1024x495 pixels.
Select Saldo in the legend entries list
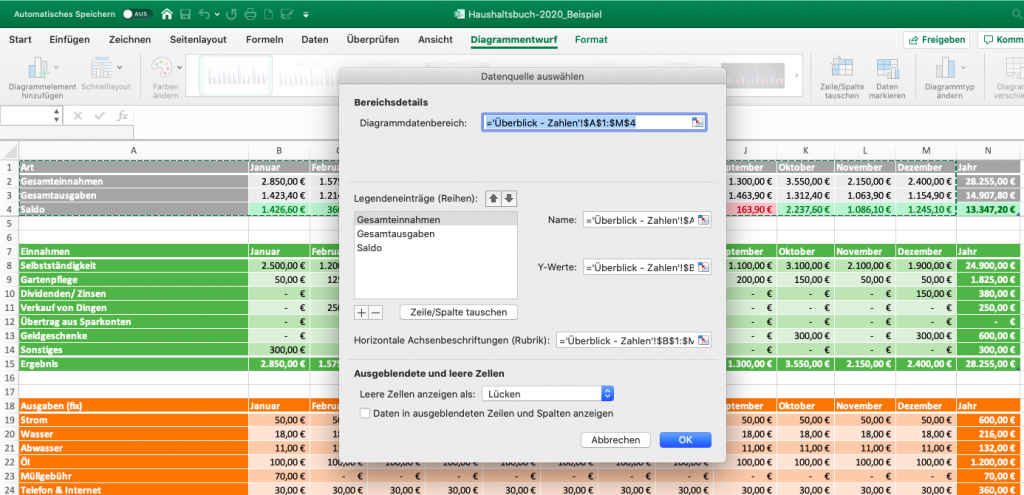pyautogui.click(x=436, y=248)
